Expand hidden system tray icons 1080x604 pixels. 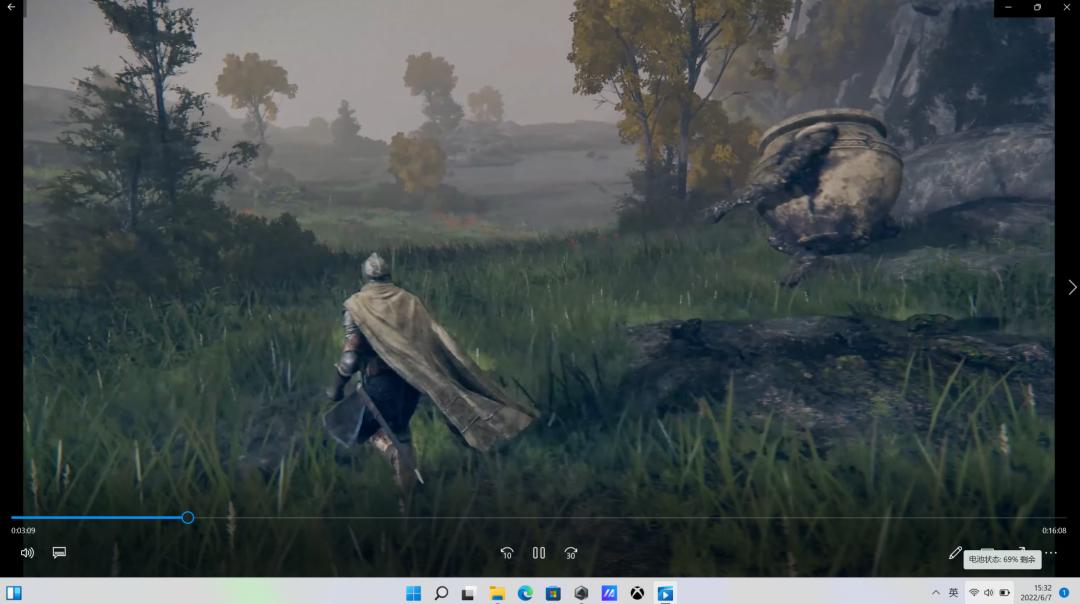pos(935,593)
